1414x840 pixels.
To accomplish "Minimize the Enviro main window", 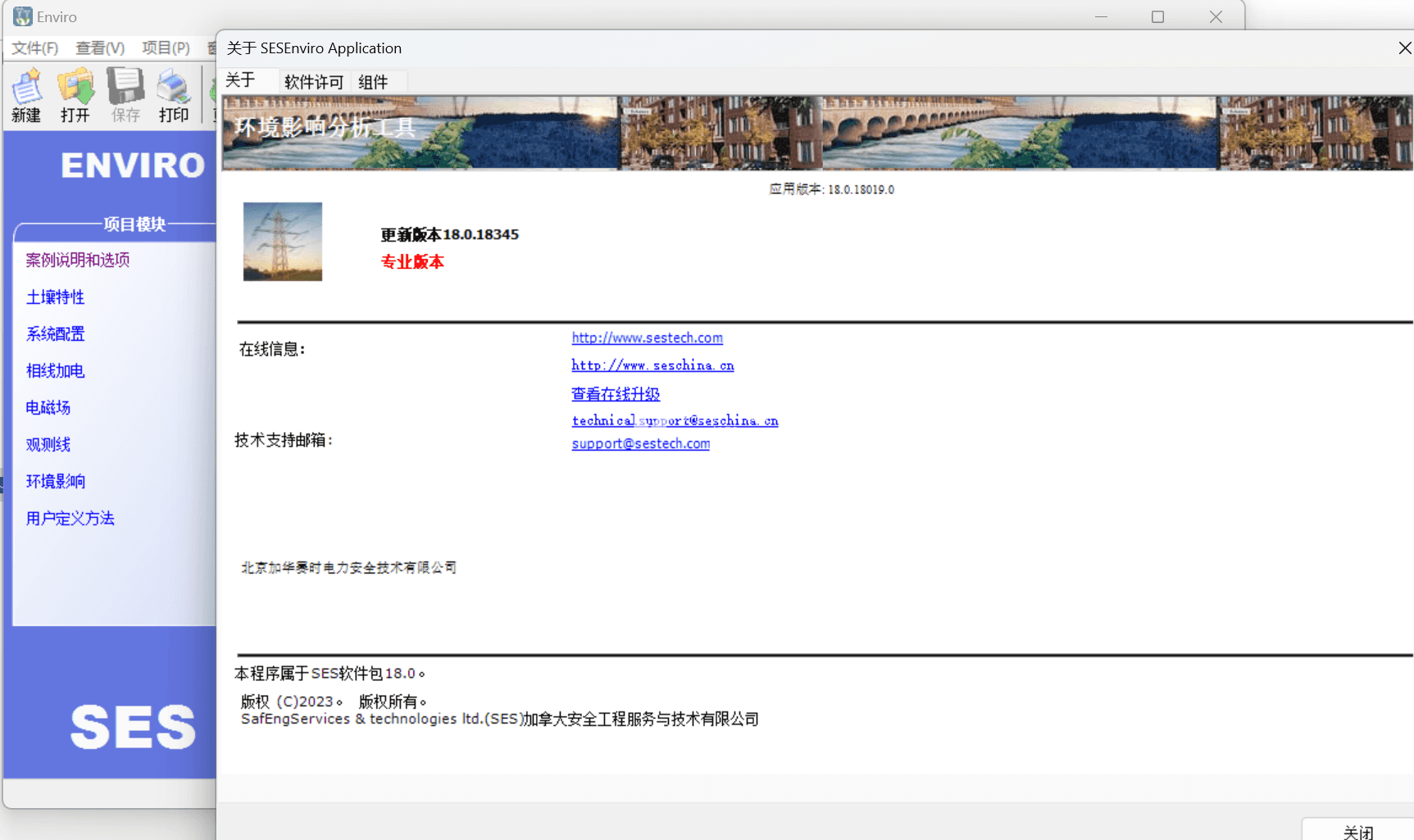I will 1101,16.
